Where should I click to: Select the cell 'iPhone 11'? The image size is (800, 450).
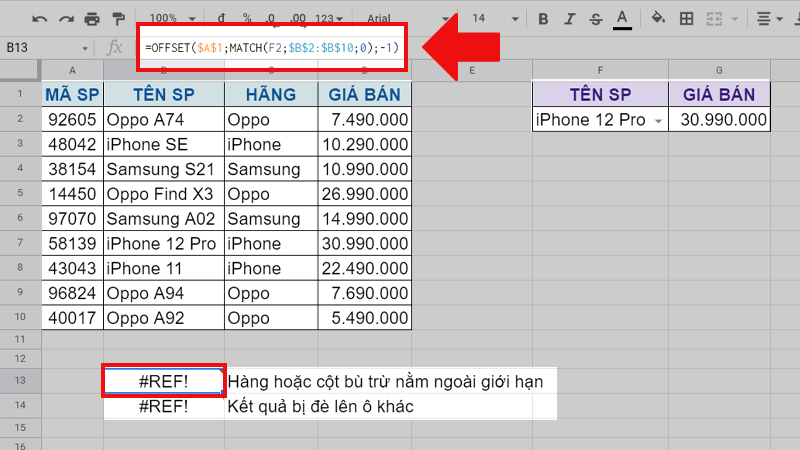[164, 268]
